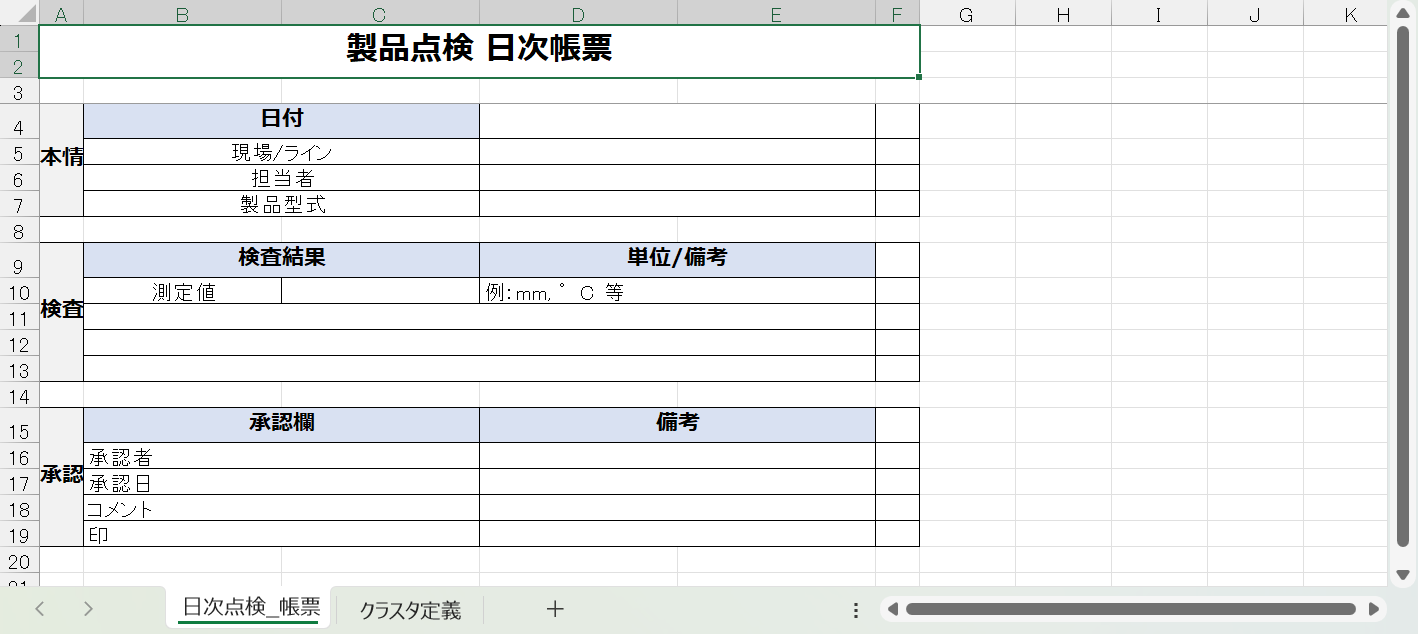This screenshot has height=634, width=1418.
Task: Click the vertical scrollbar down arrow
Action: click(x=1403, y=575)
